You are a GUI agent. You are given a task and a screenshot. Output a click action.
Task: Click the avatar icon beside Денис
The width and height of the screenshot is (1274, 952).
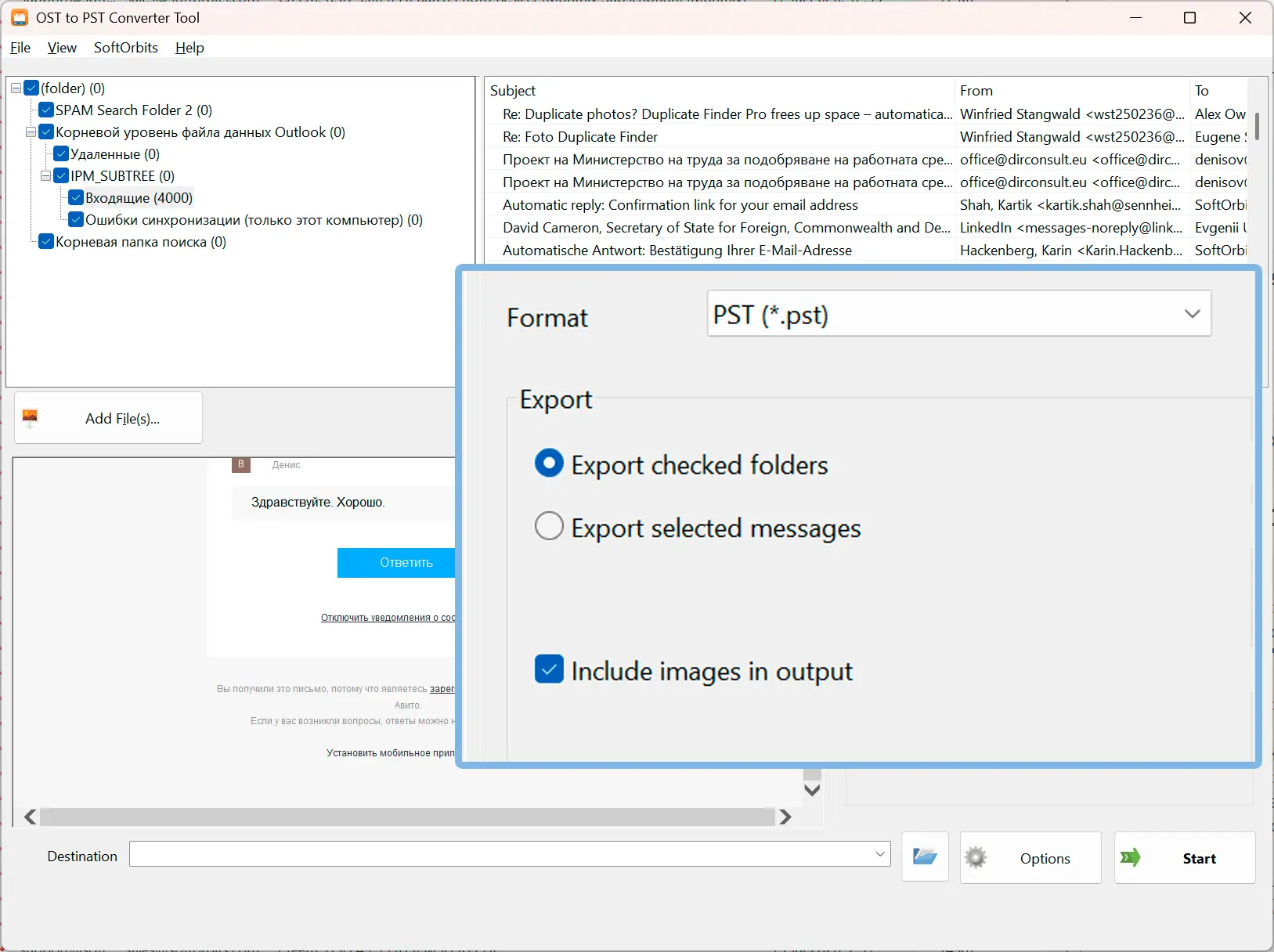click(x=241, y=464)
